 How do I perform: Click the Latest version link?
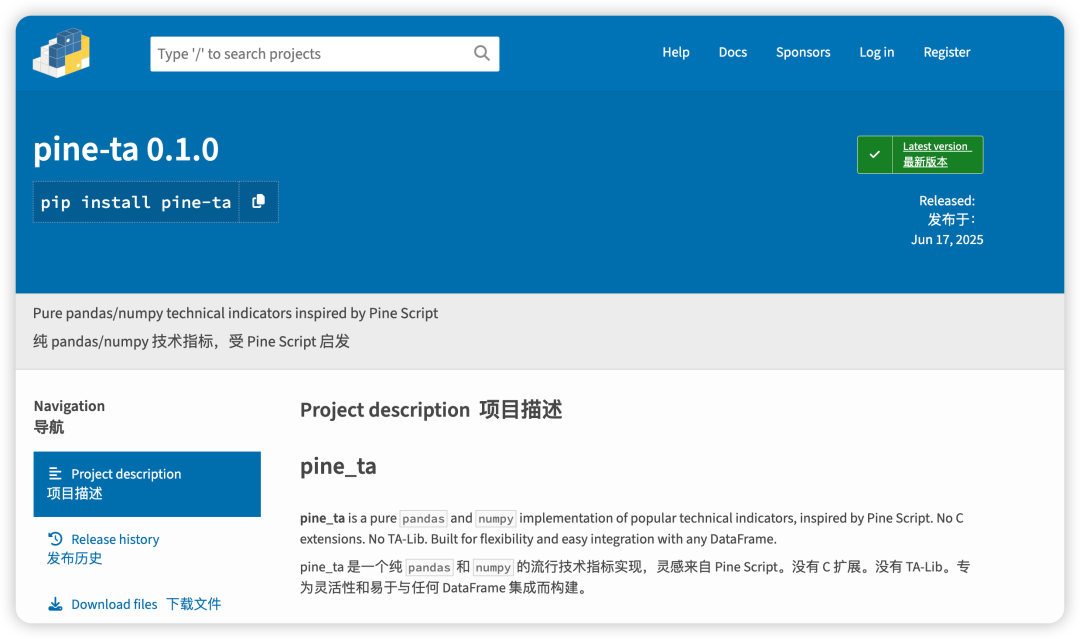point(937,154)
